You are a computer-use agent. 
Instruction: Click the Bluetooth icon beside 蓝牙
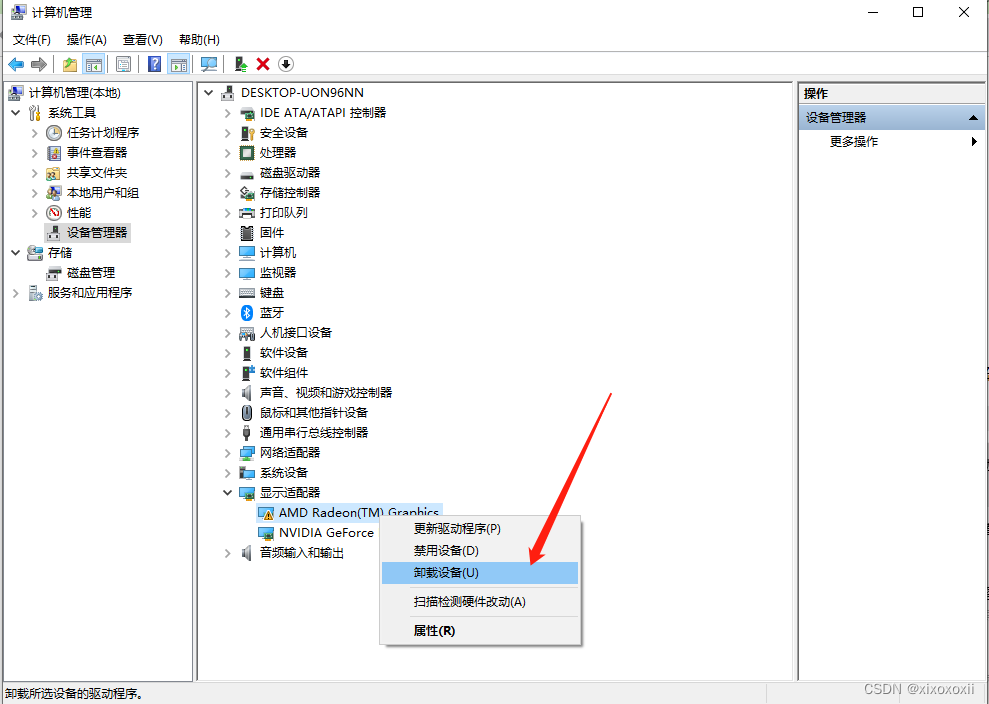point(247,313)
